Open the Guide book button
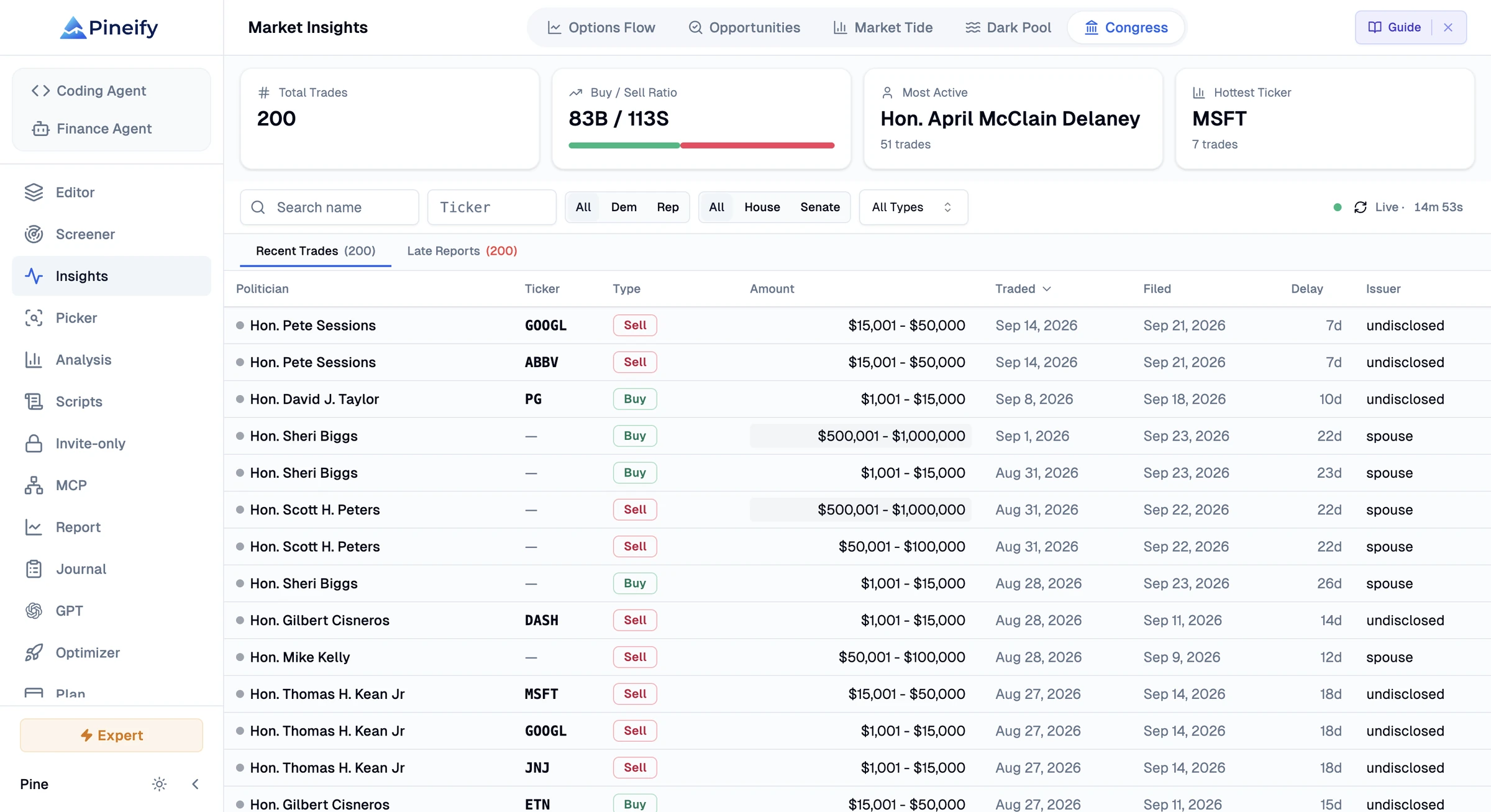 click(x=1395, y=27)
